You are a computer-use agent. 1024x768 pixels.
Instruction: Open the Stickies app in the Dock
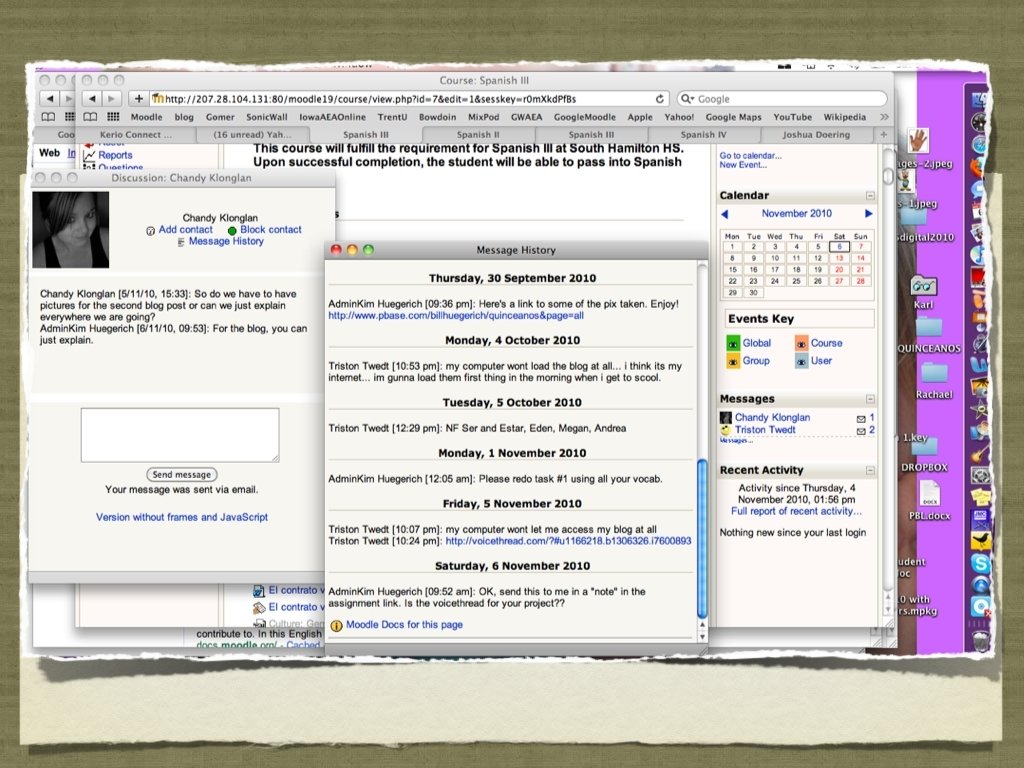pos(980,497)
